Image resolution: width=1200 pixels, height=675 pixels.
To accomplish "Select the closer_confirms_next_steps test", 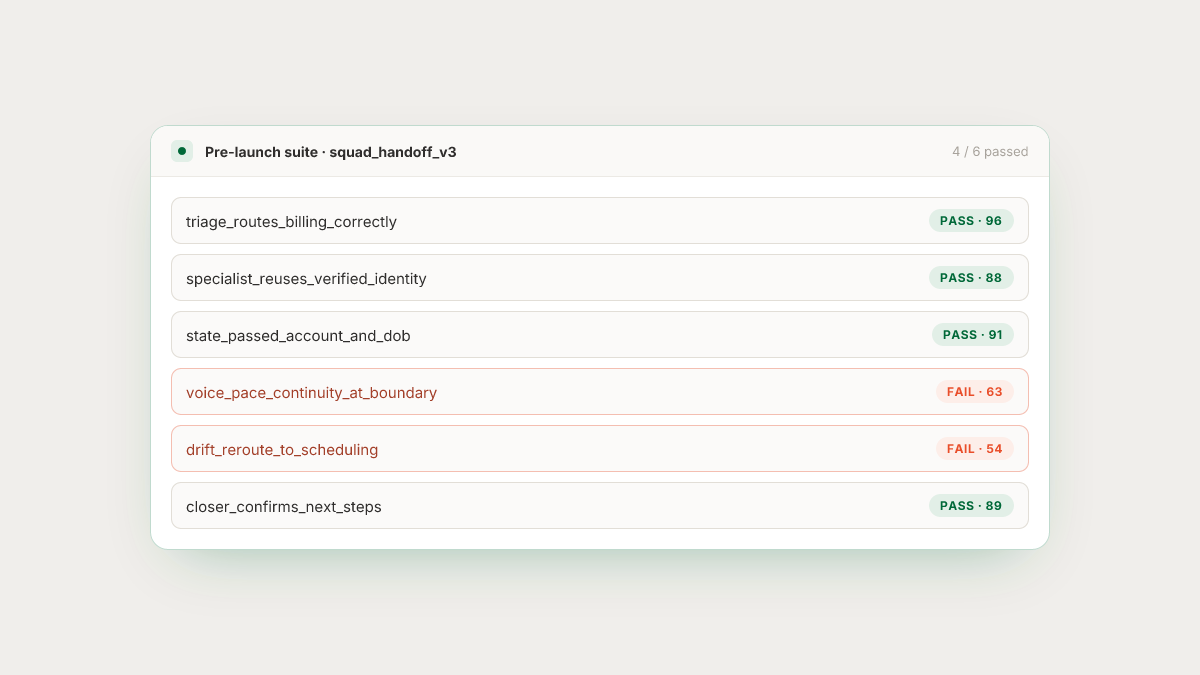I will pyautogui.click(x=600, y=506).
